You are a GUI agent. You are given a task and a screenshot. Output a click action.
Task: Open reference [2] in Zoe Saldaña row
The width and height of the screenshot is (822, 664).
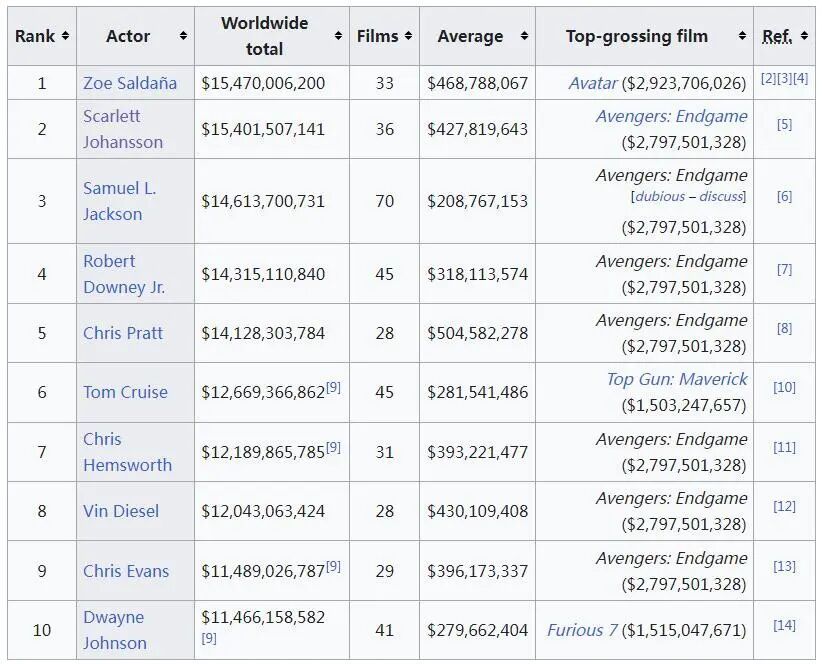pos(769,79)
